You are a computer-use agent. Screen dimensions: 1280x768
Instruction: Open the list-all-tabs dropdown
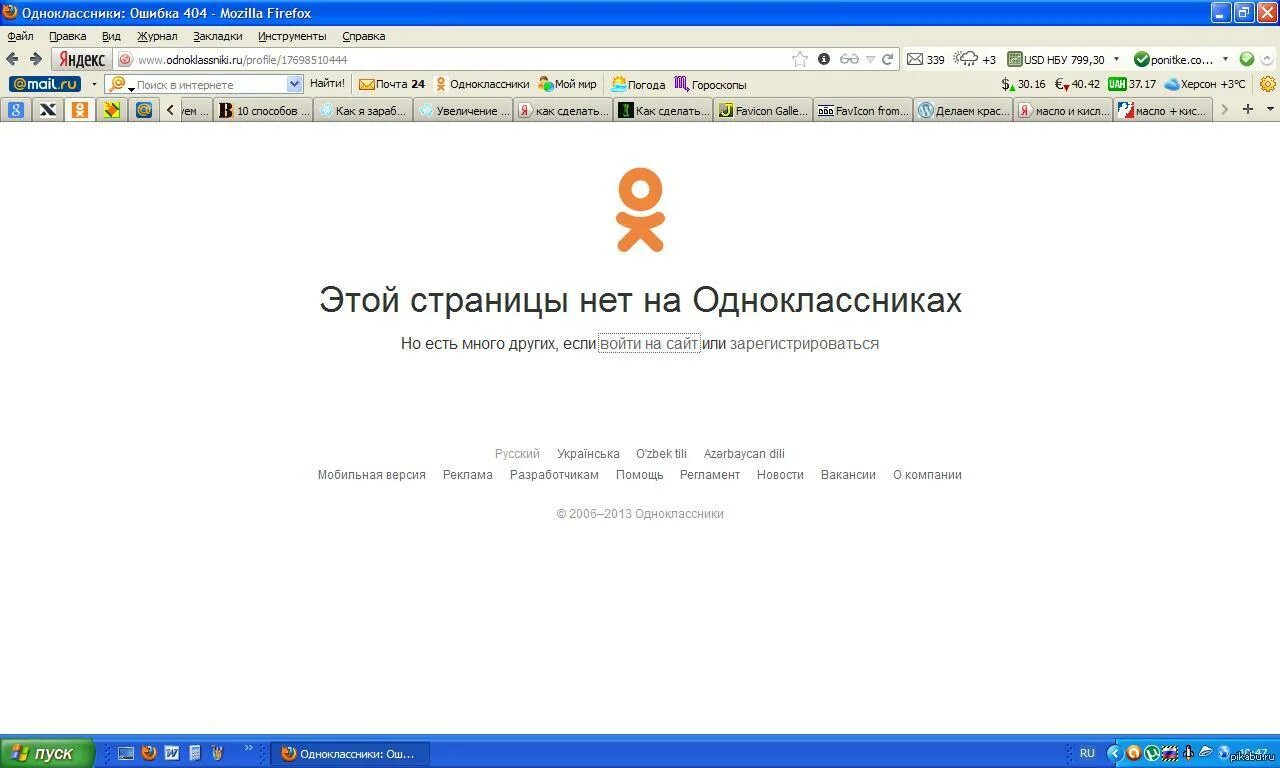click(x=1270, y=109)
